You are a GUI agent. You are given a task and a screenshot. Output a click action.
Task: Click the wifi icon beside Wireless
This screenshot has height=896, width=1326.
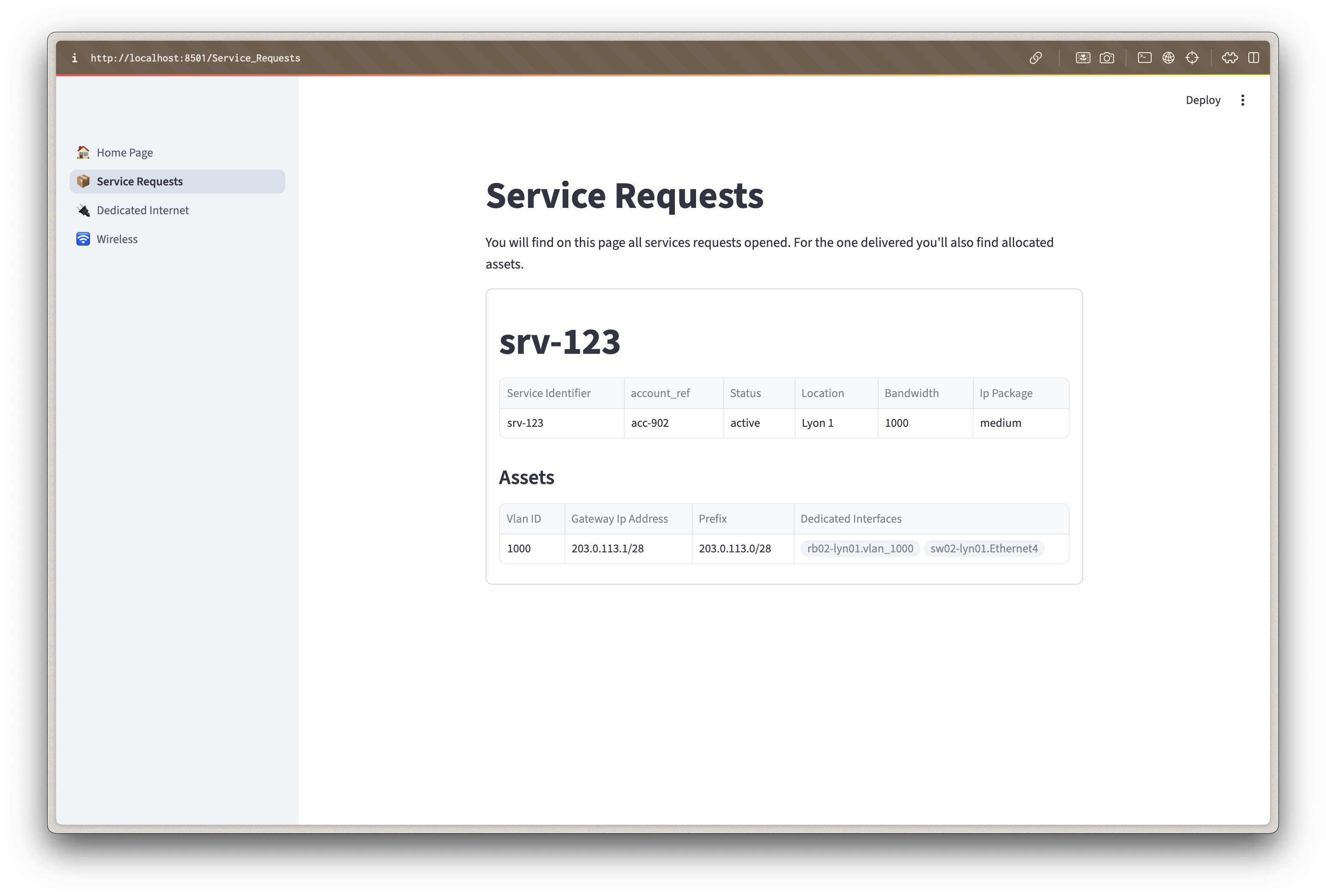click(83, 239)
